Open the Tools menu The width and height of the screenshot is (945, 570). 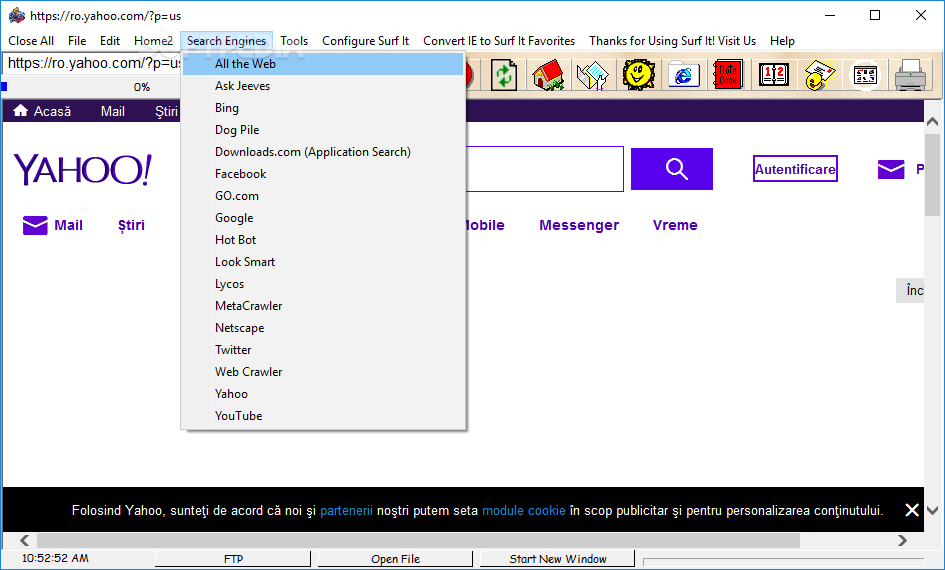294,40
